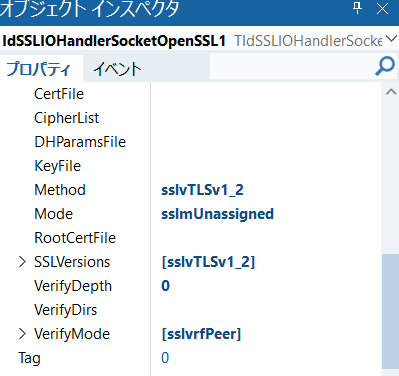
Task: Pin the Object Inspector panel
Action: [358, 8]
